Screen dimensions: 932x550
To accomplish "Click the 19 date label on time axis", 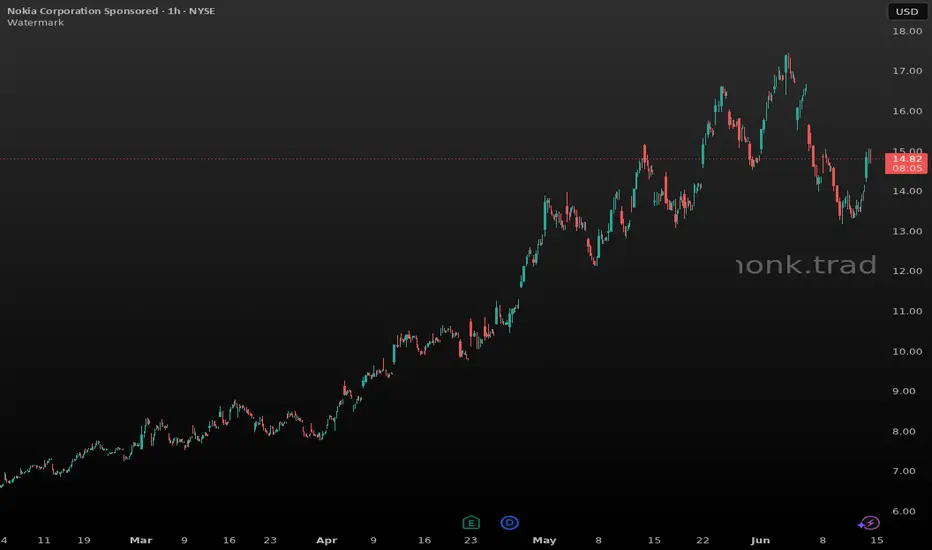I will coord(84,540).
